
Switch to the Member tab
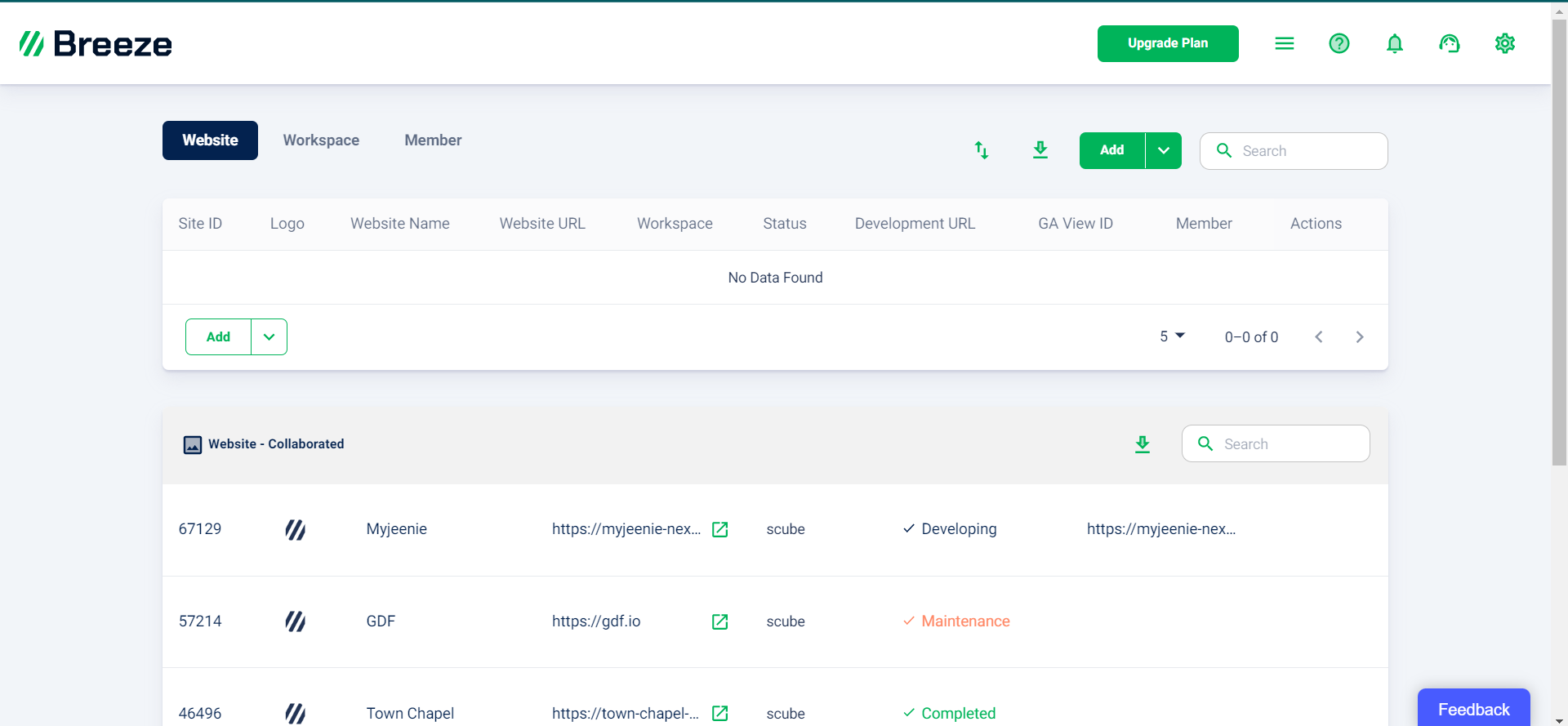[x=433, y=140]
